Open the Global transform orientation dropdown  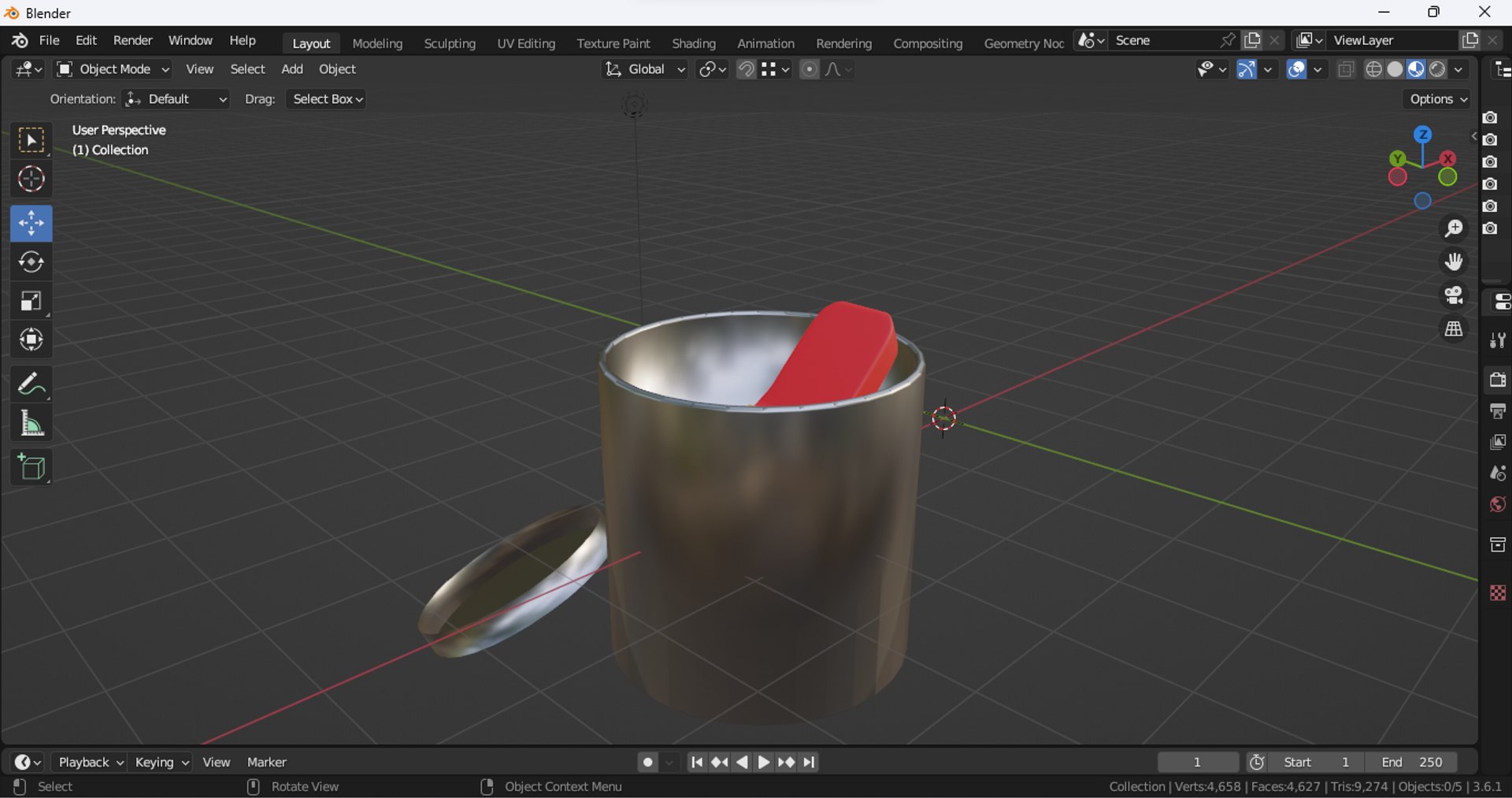point(645,69)
